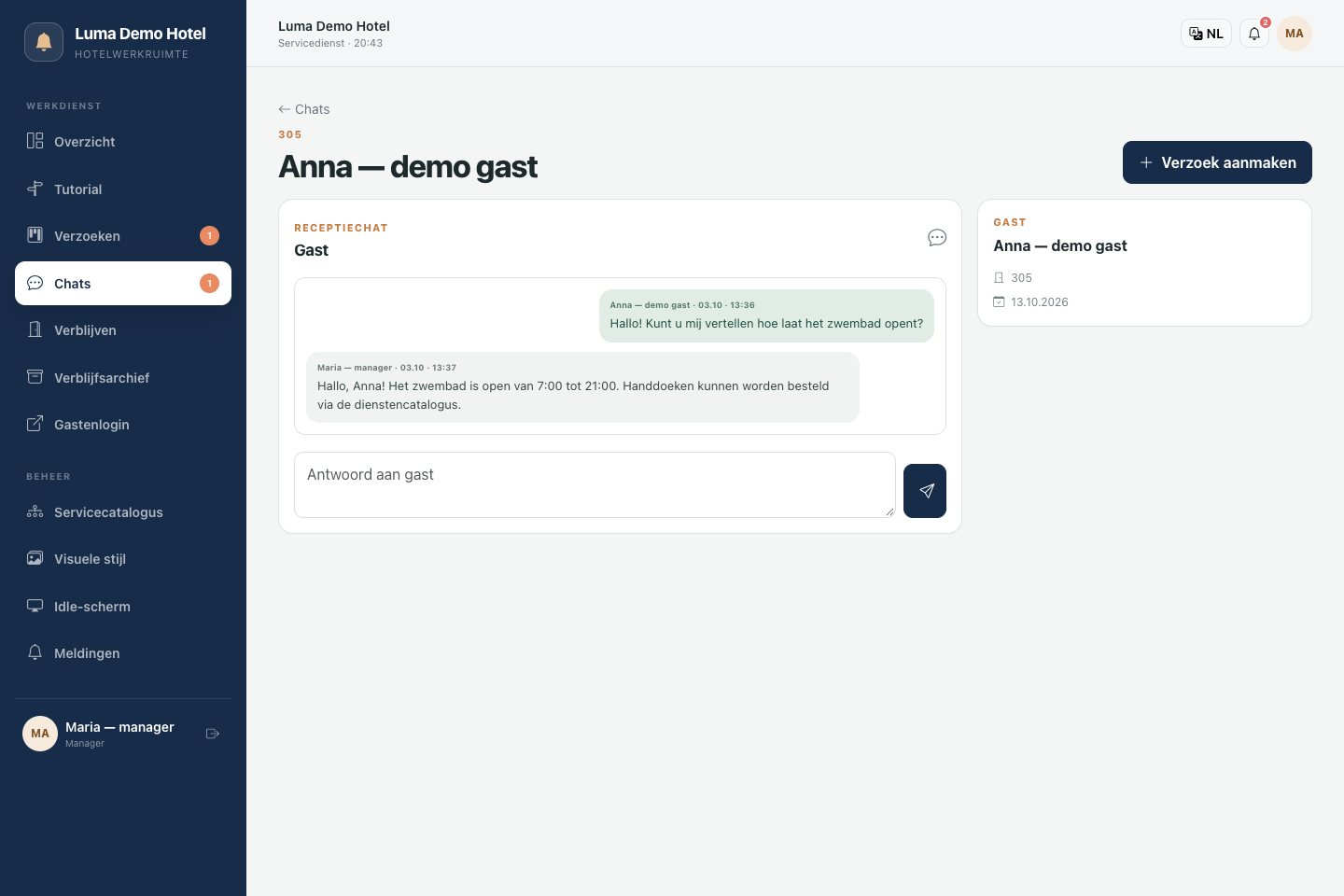Send the reply with the paper plane button

click(x=925, y=491)
